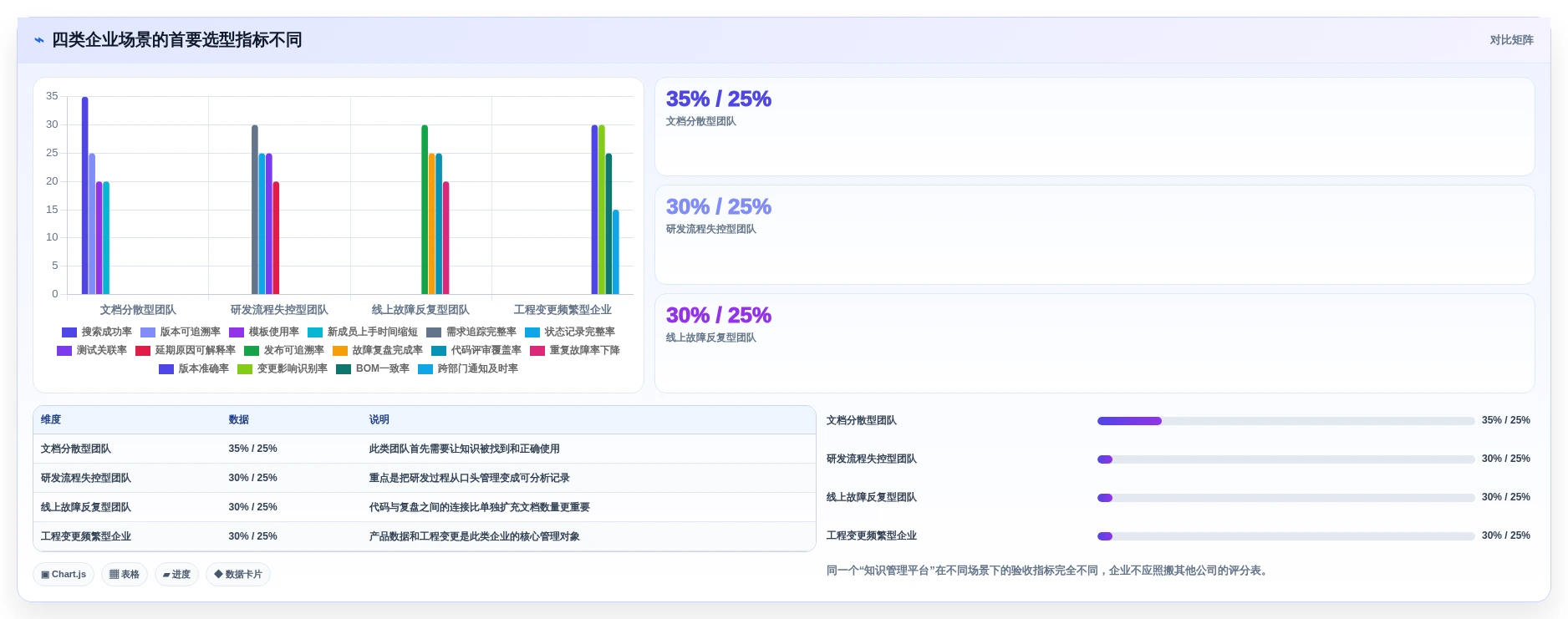Screen dimensions: 1568x619
Task: Click the 线上故障反复型团队 progress bar
Action: point(1285,498)
